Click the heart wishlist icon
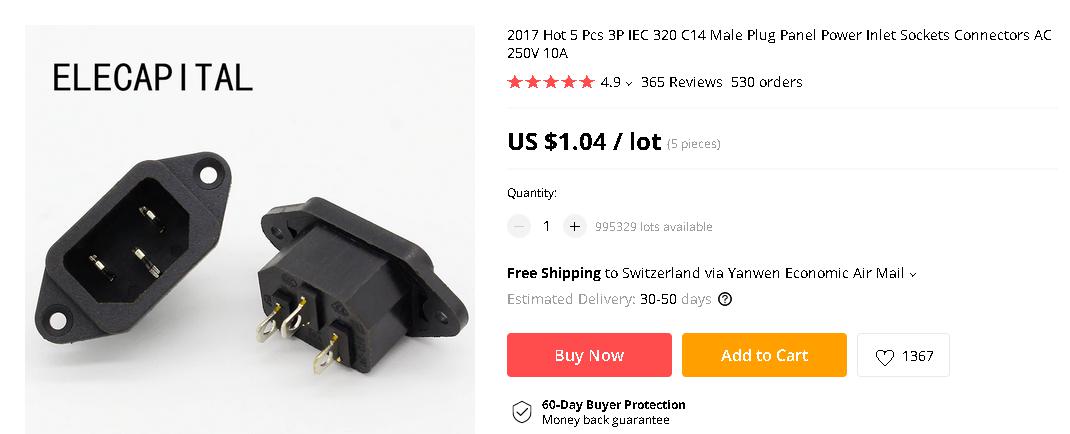Viewport: 1070px width, 434px height. 884,357
